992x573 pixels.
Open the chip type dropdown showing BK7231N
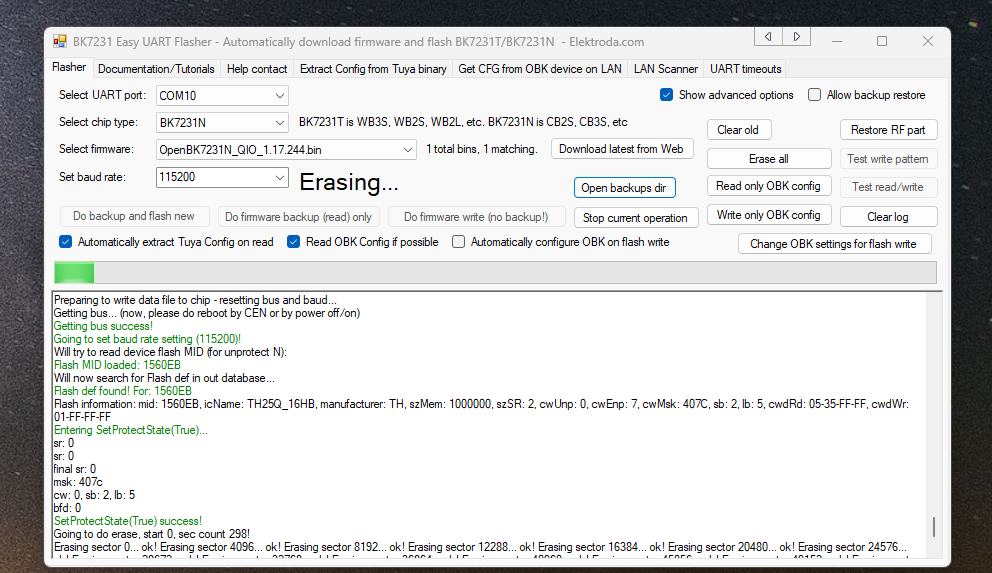pos(222,122)
